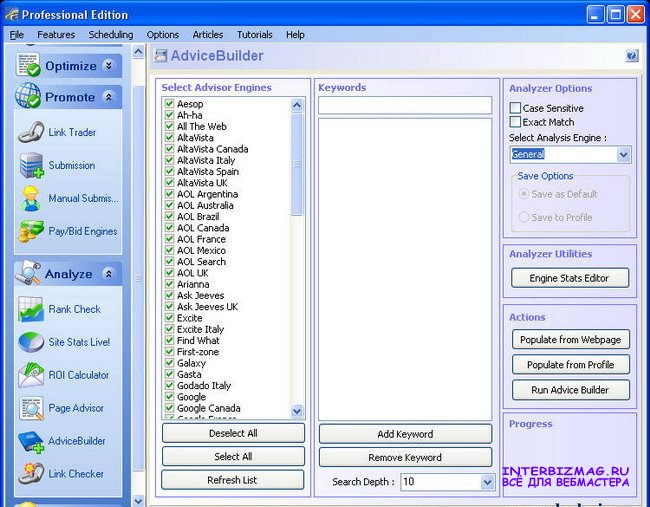This screenshot has width=650, height=507.
Task: Open the Scheduling menu
Action: pyautogui.click(x=111, y=35)
